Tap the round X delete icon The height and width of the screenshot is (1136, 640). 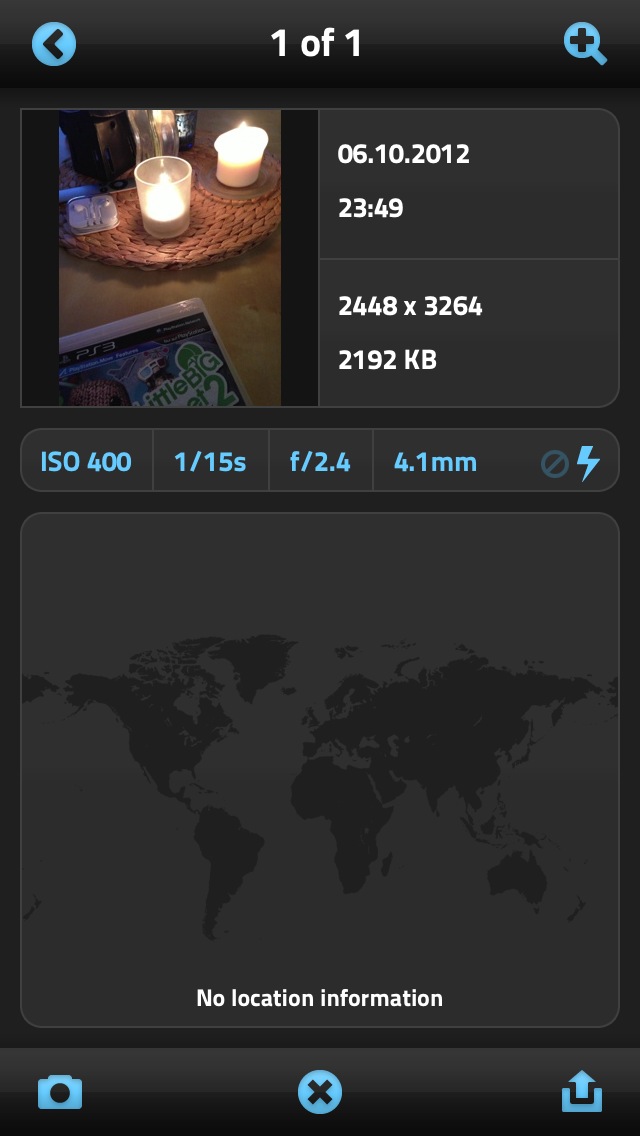[320, 1092]
